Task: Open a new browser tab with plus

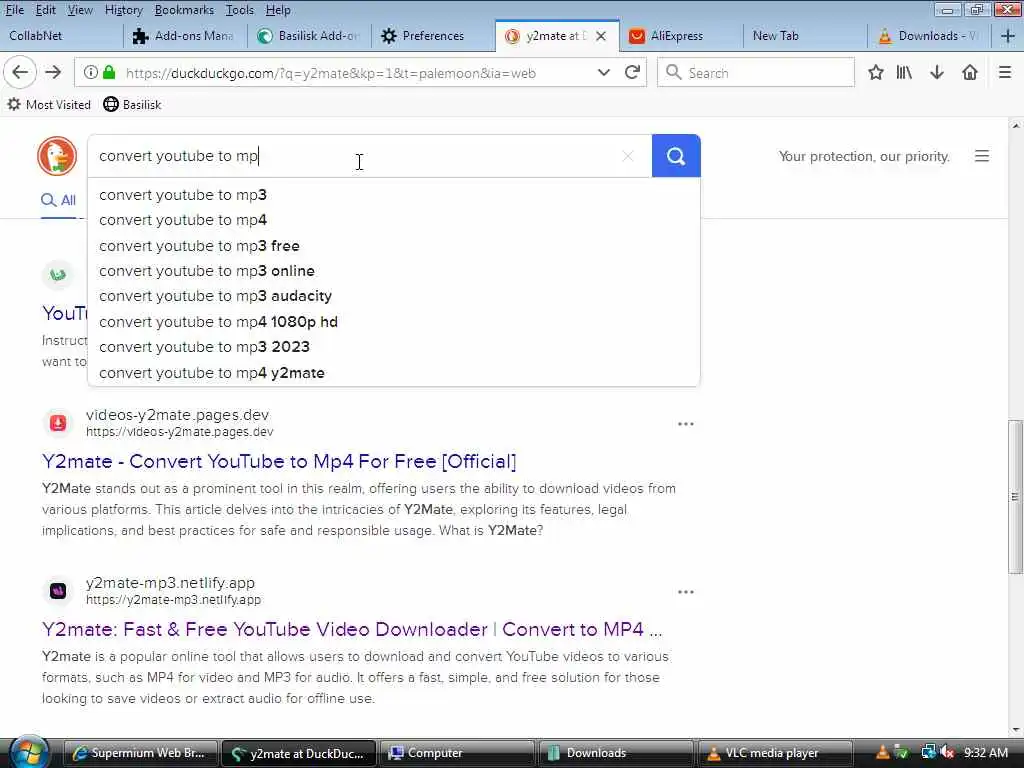Action: 1008,36
